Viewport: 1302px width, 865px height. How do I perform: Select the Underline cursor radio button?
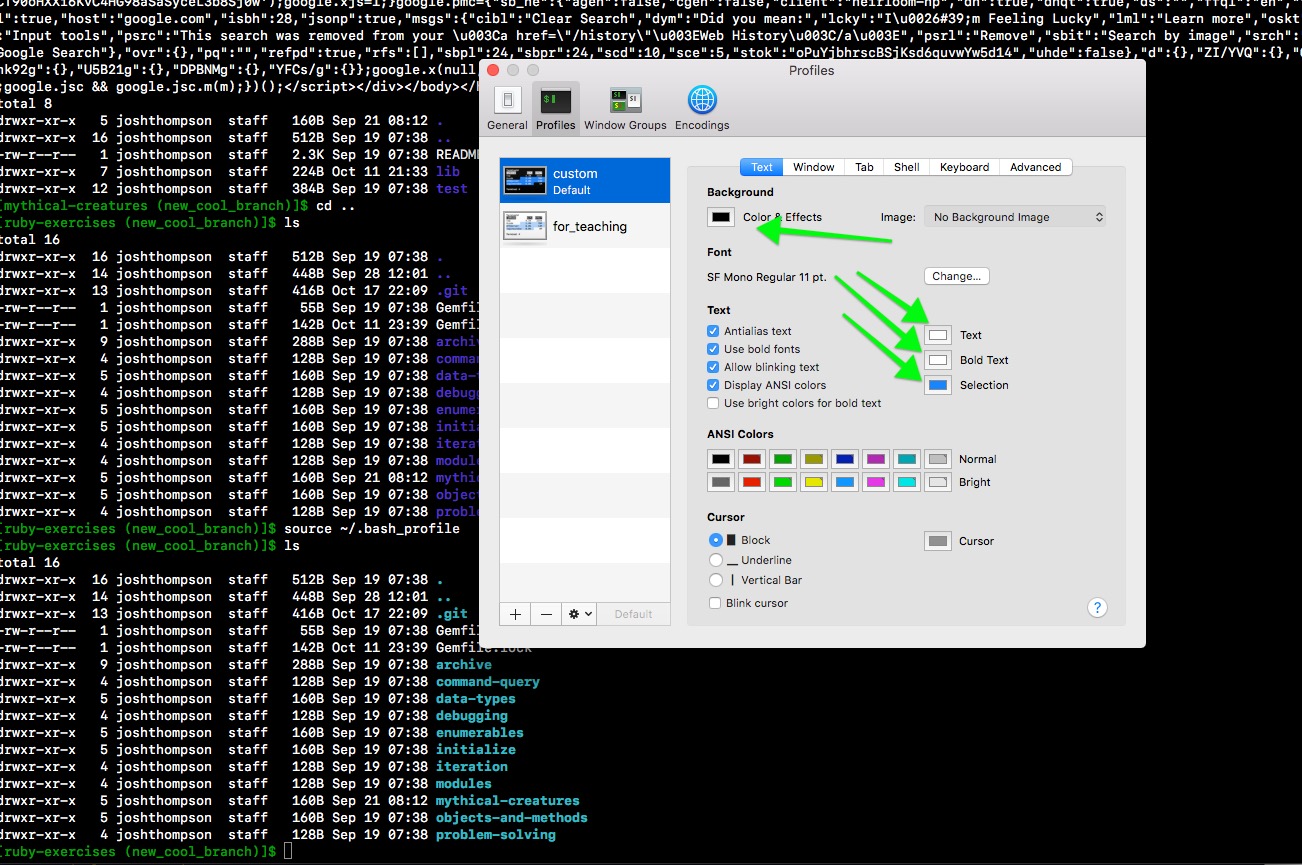pos(715,560)
